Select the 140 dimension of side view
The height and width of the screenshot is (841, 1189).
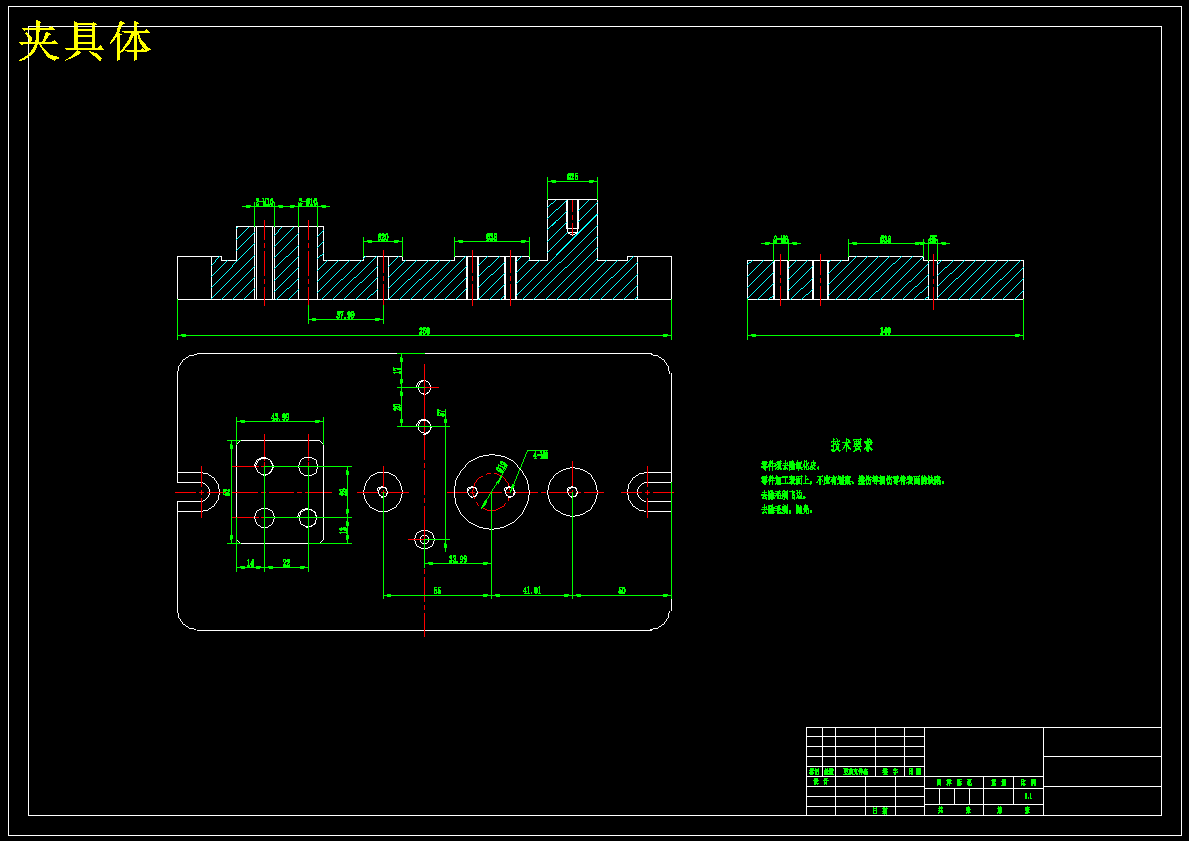(x=885, y=331)
